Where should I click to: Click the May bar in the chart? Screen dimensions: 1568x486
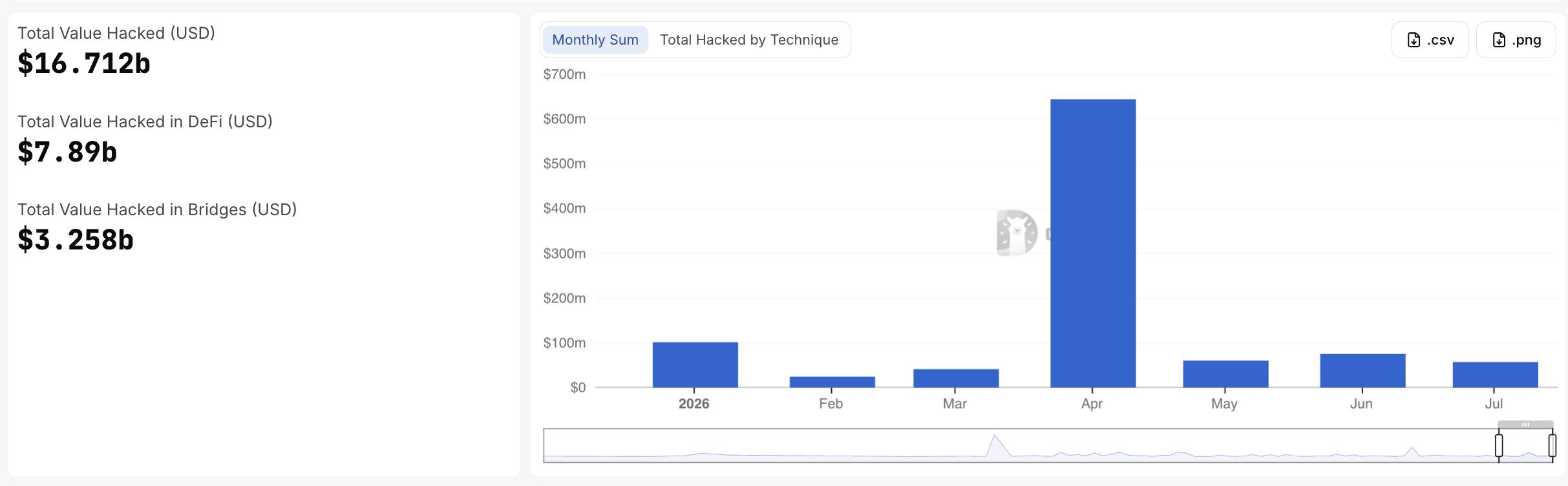click(1225, 374)
